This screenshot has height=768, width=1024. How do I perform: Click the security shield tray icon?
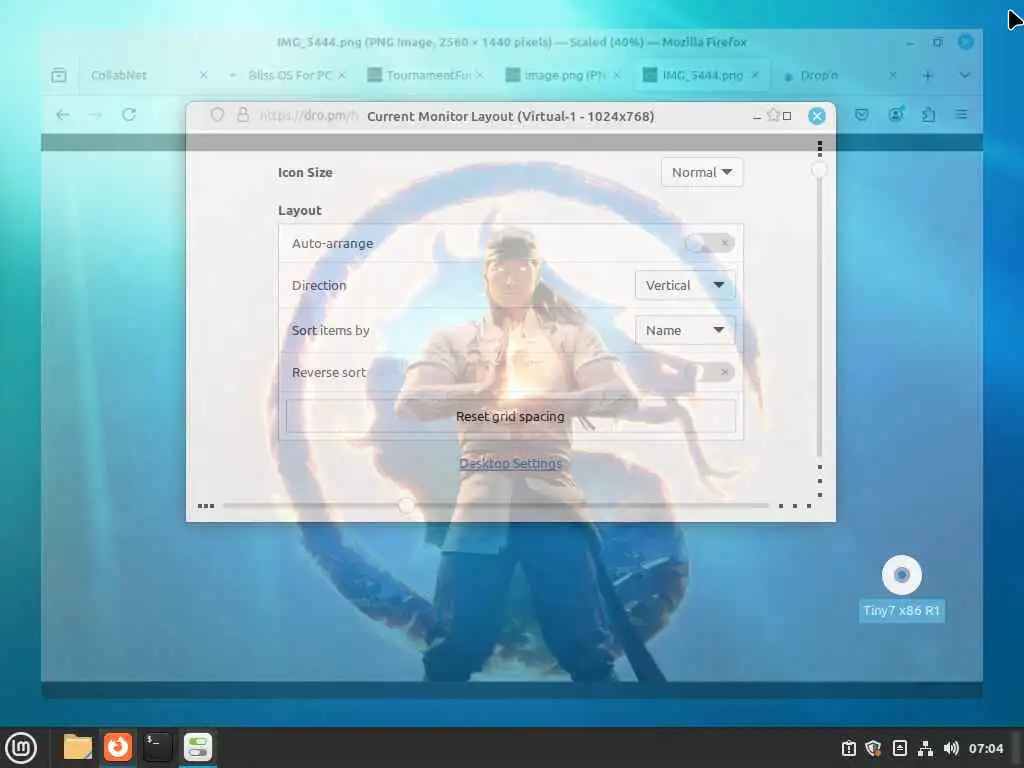pos(873,748)
